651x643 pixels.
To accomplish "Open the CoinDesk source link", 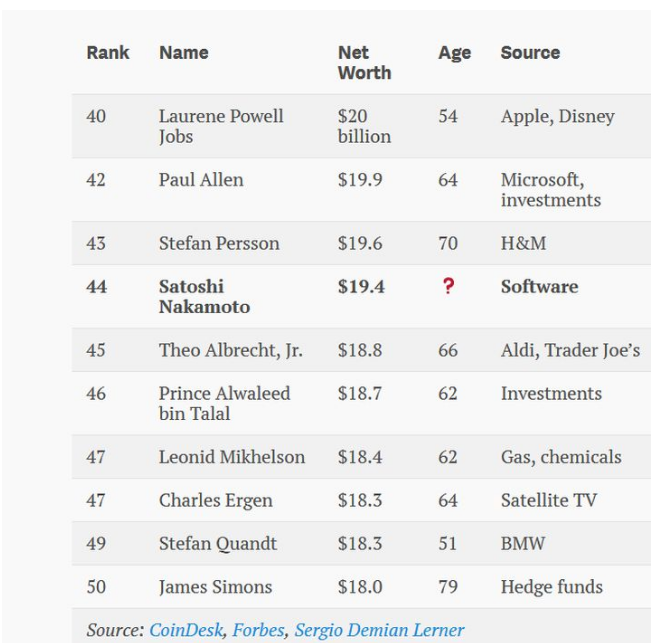I will tap(187, 630).
